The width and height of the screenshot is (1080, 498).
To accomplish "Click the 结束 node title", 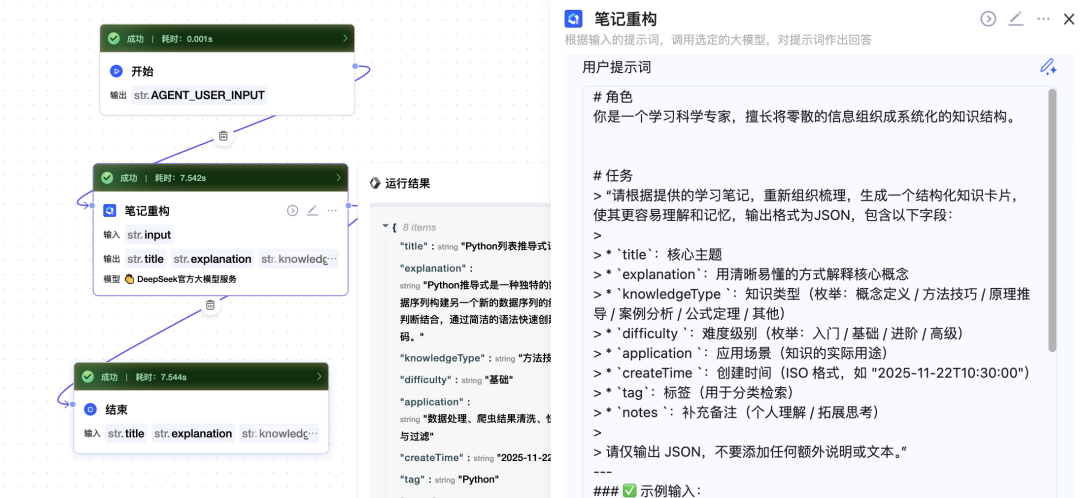I will (x=116, y=410).
